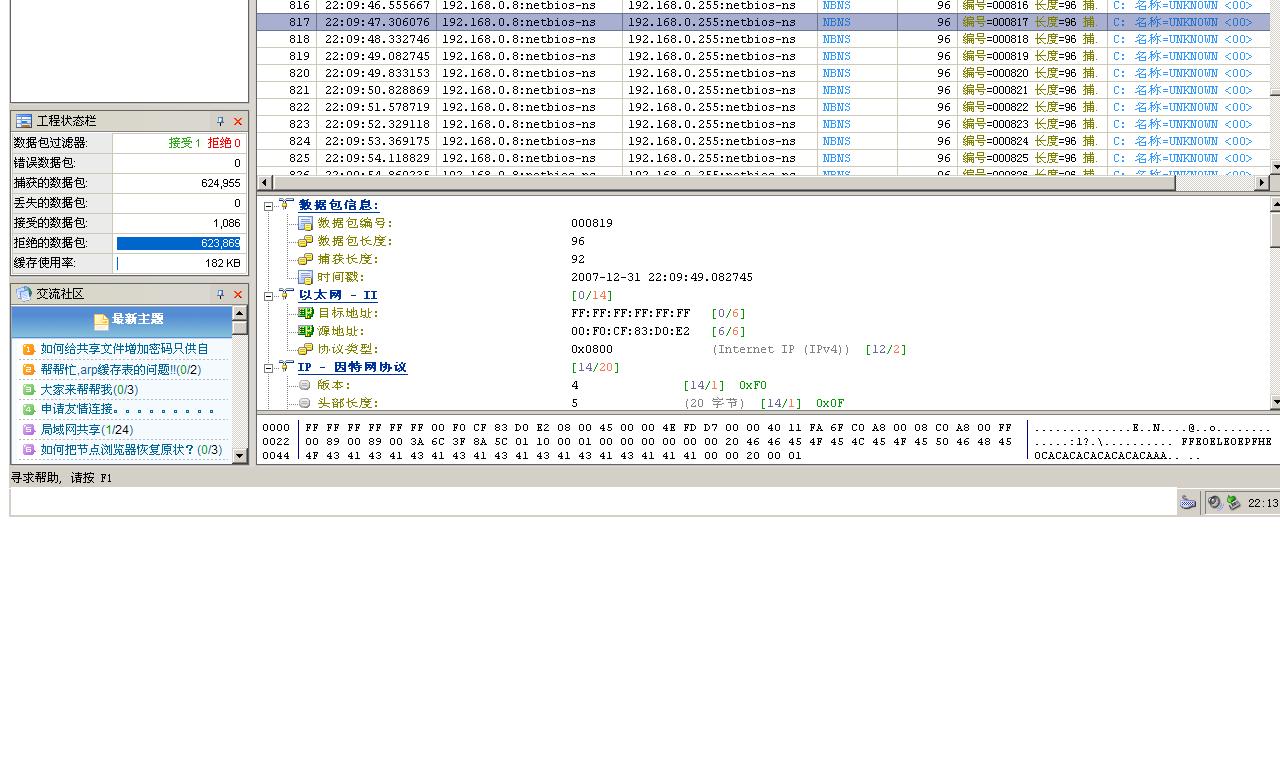Click the keyboard input icon in tray
This screenshot has width=1280, height=768.
1188,503
